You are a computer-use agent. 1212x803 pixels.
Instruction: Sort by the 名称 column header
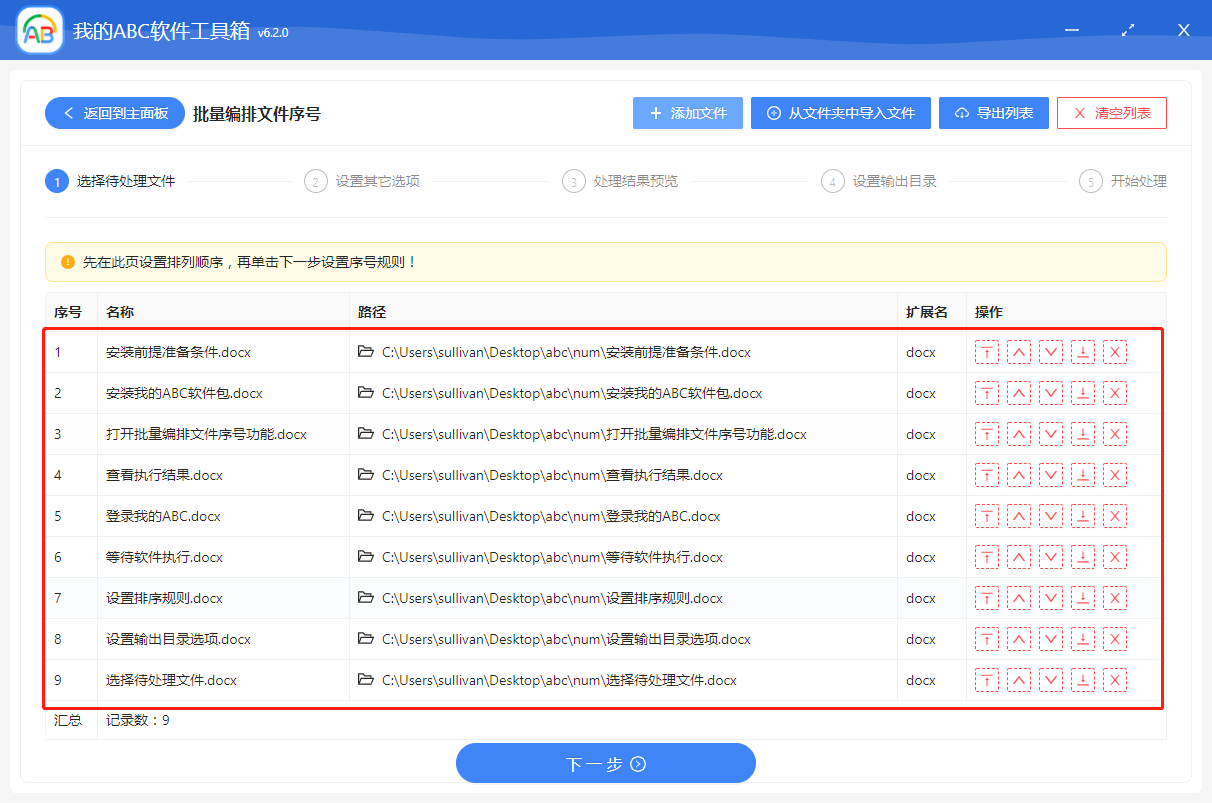coord(120,312)
